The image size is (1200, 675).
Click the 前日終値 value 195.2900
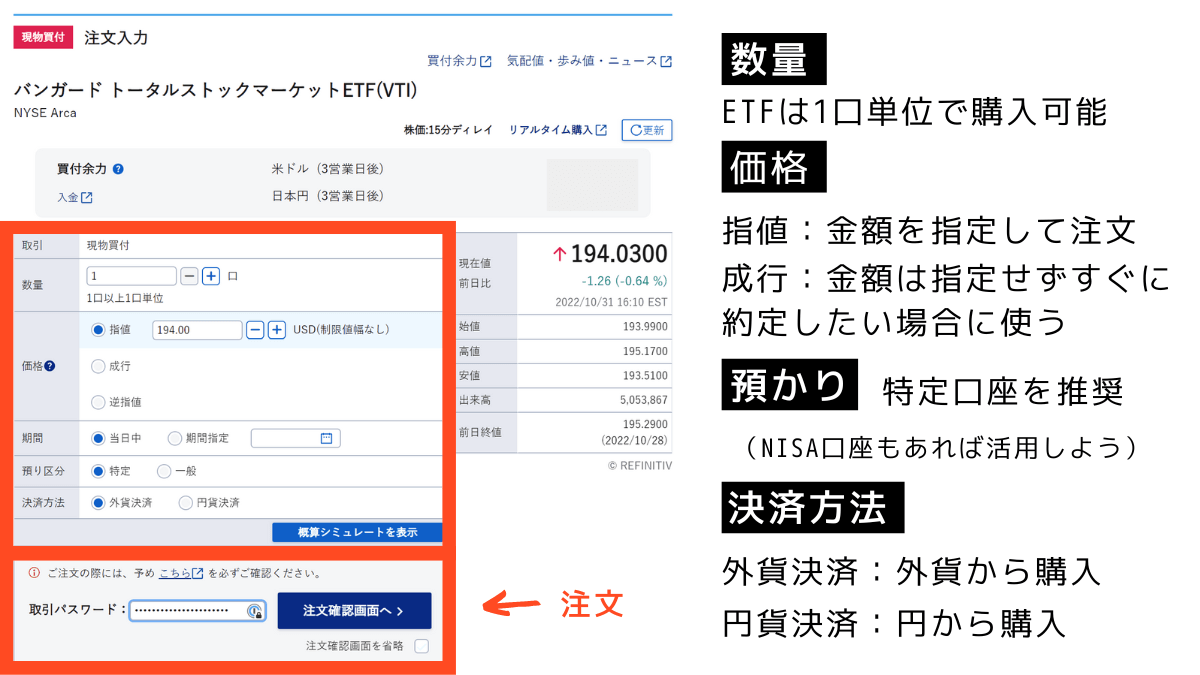(644, 425)
